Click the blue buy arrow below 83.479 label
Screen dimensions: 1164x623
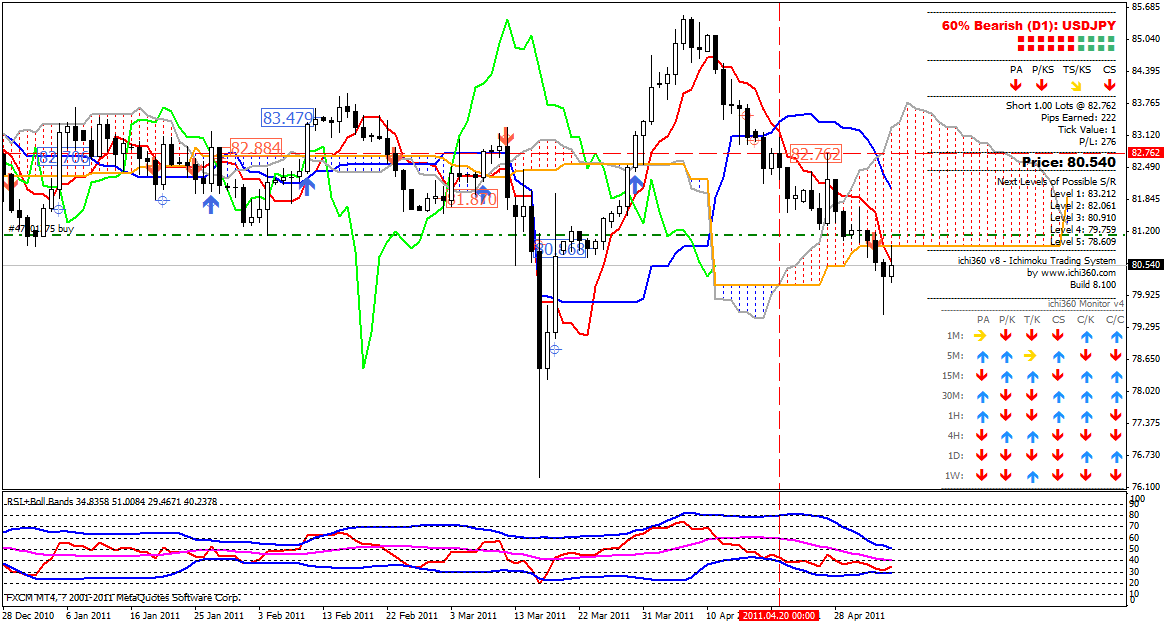pyautogui.click(x=305, y=186)
